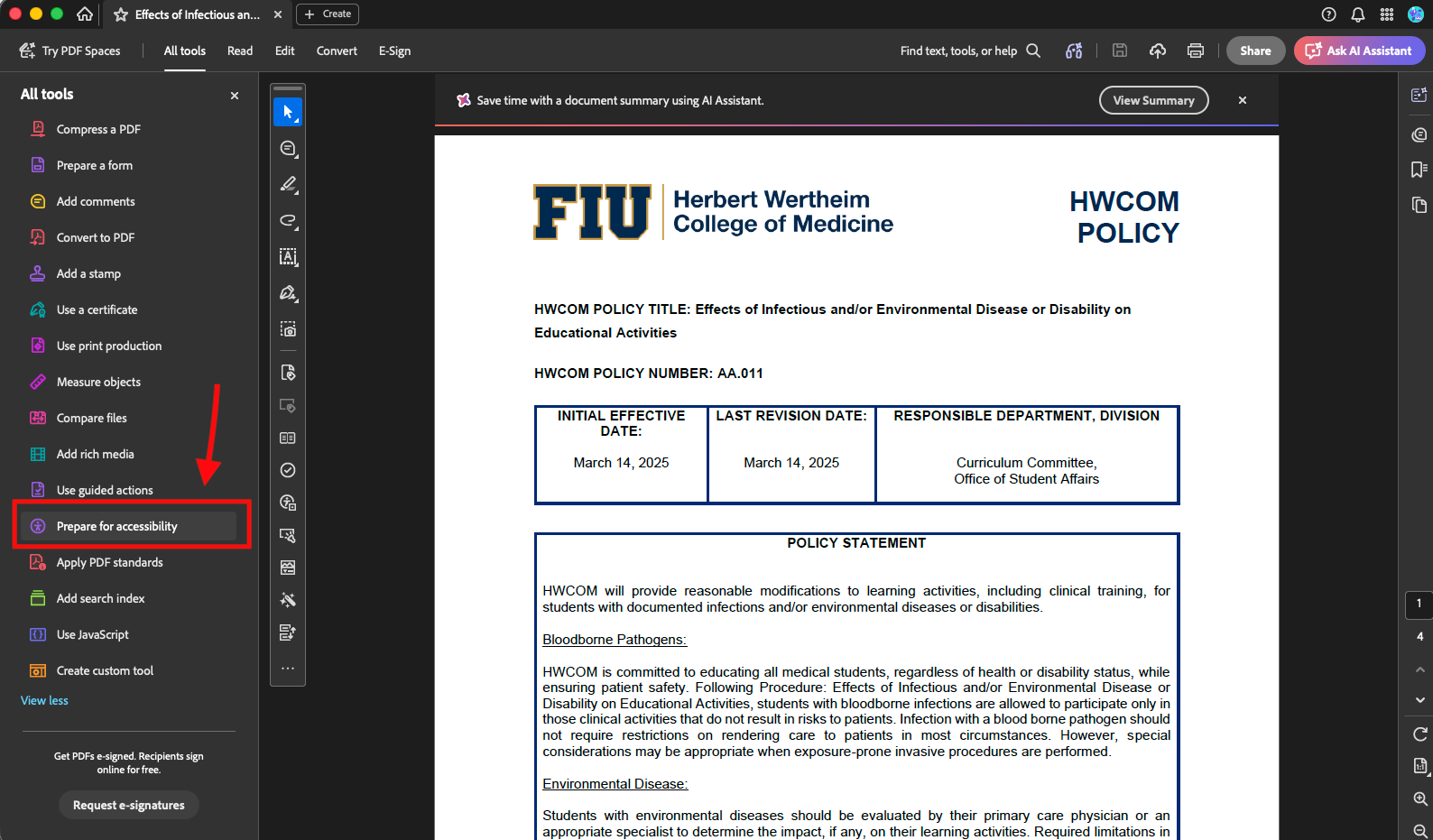Click the fit page 1:1 view icon
This screenshot has width=1433, height=840.
1420,766
